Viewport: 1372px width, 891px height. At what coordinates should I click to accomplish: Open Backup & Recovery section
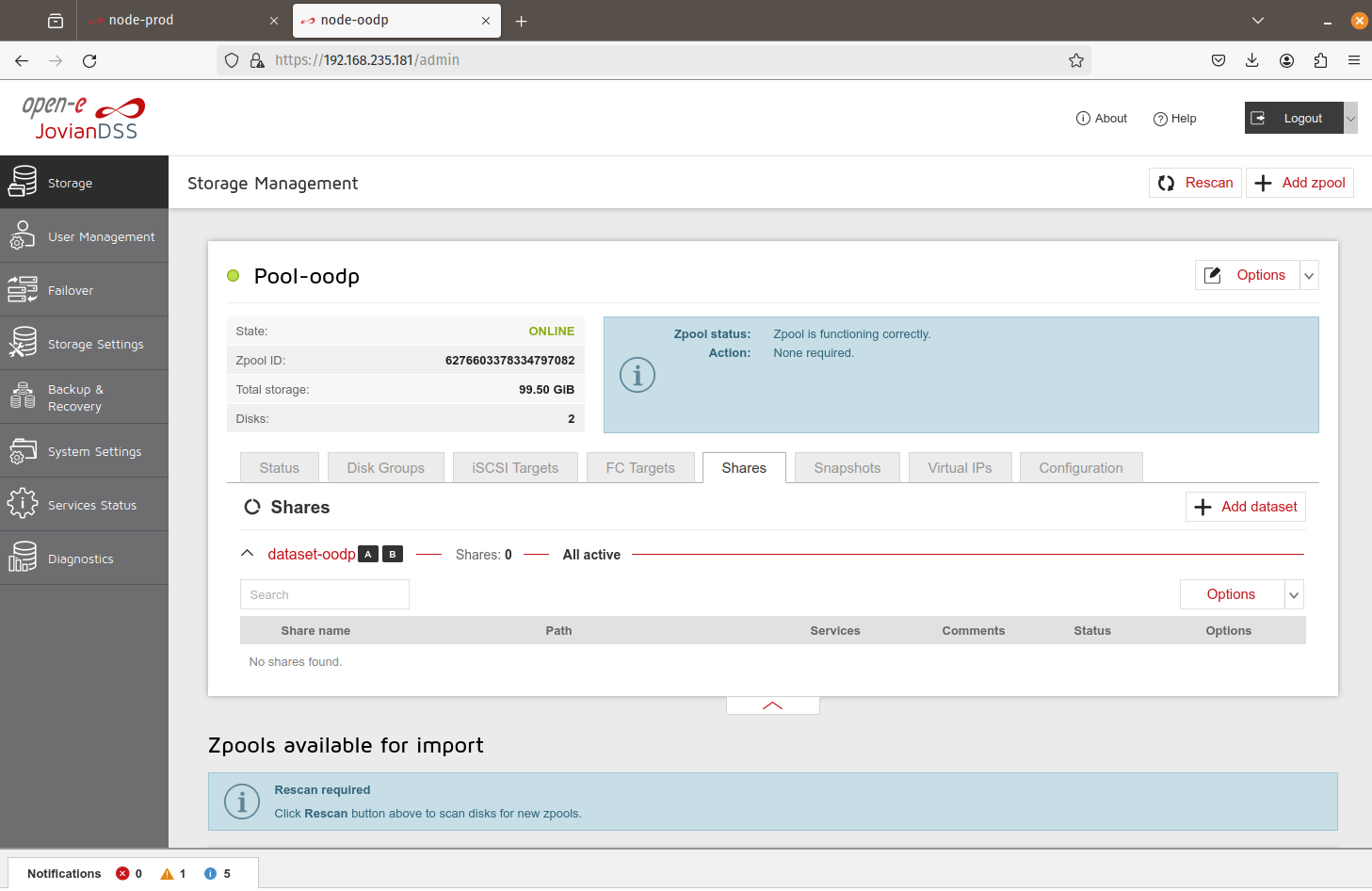coord(84,397)
